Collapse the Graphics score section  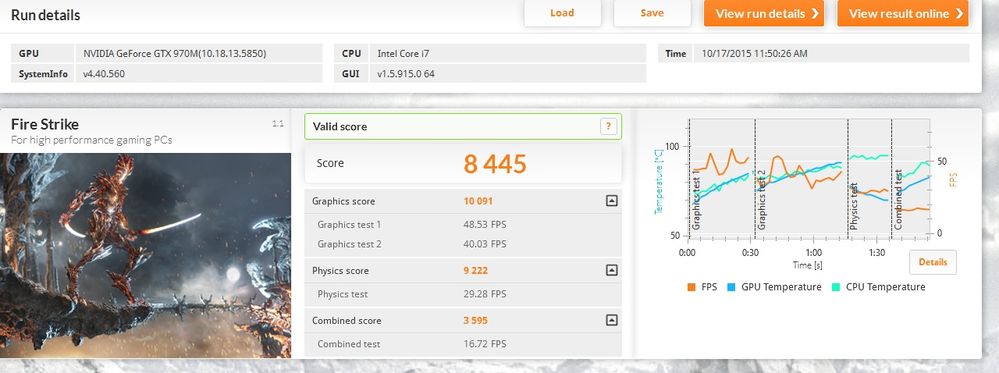612,201
